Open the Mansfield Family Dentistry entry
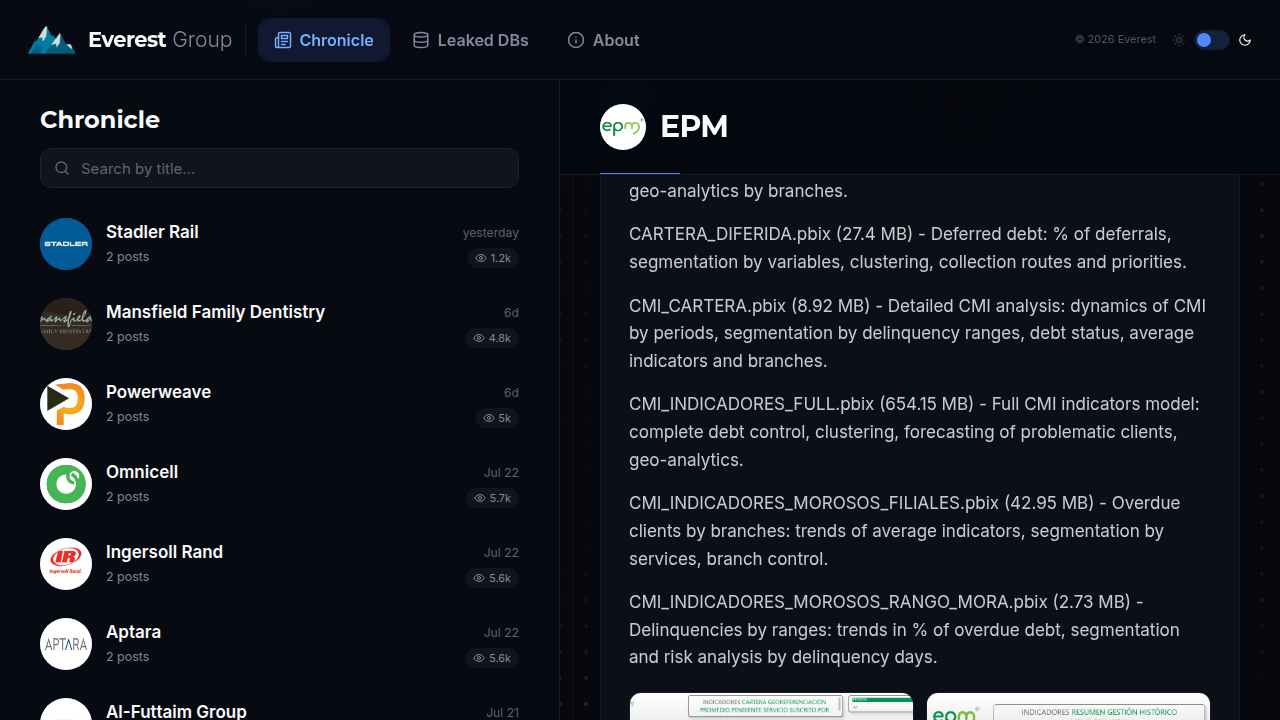 click(x=279, y=324)
